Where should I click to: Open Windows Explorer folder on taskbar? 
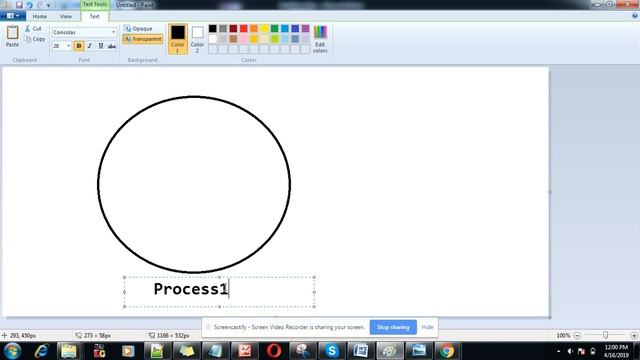tap(69, 351)
